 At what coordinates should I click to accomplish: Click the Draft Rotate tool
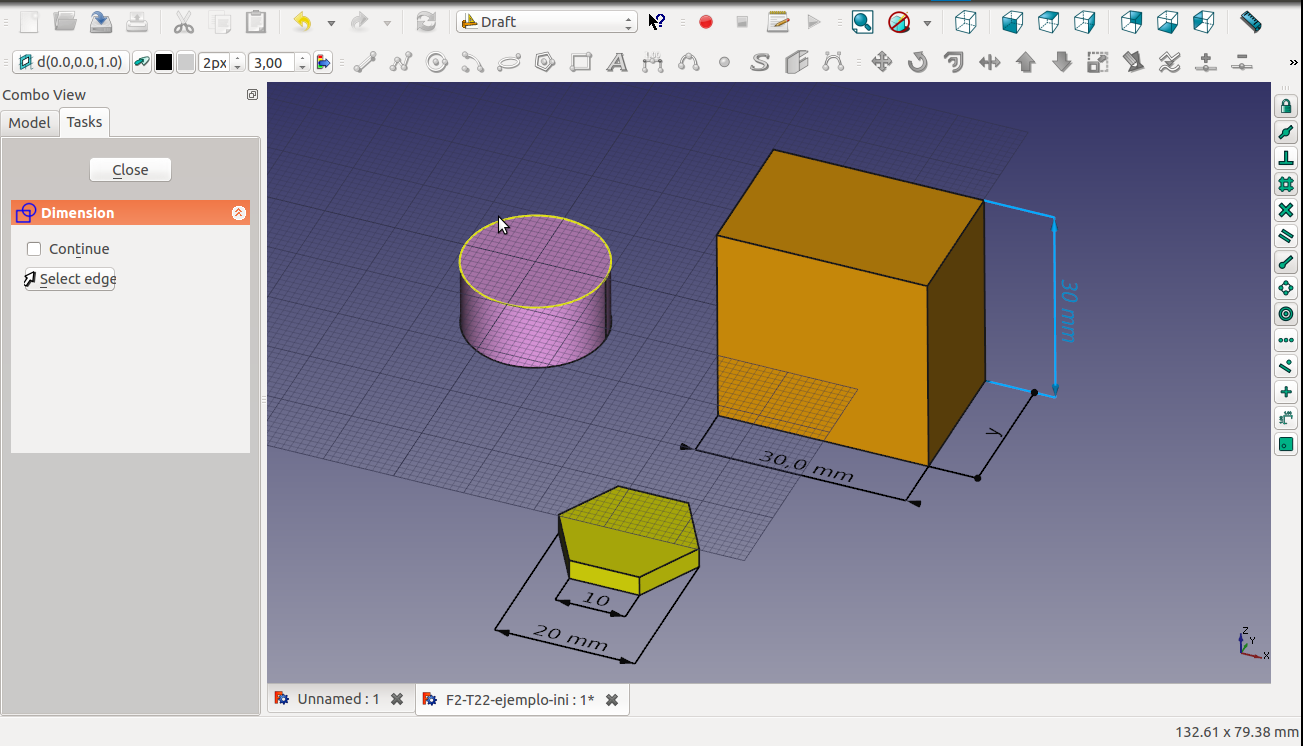point(917,63)
